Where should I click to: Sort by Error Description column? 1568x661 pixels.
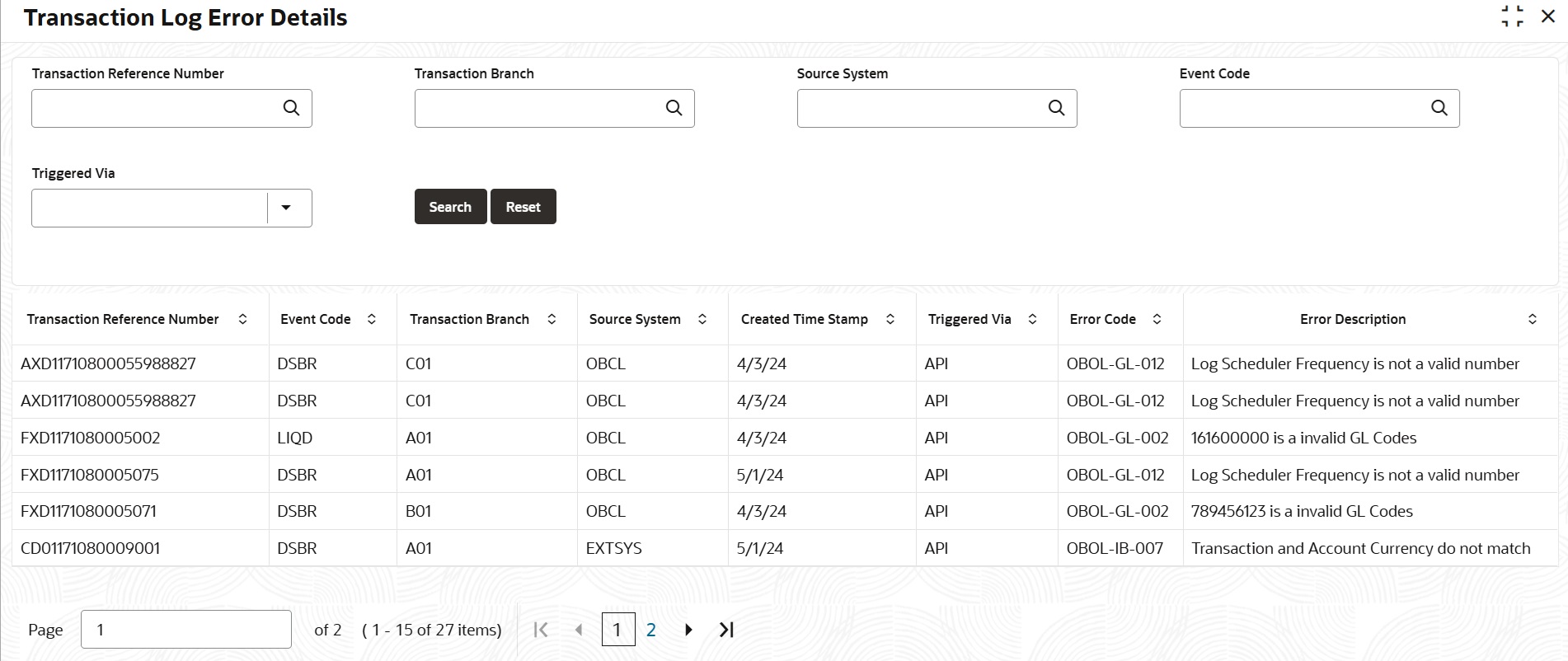coord(1532,319)
